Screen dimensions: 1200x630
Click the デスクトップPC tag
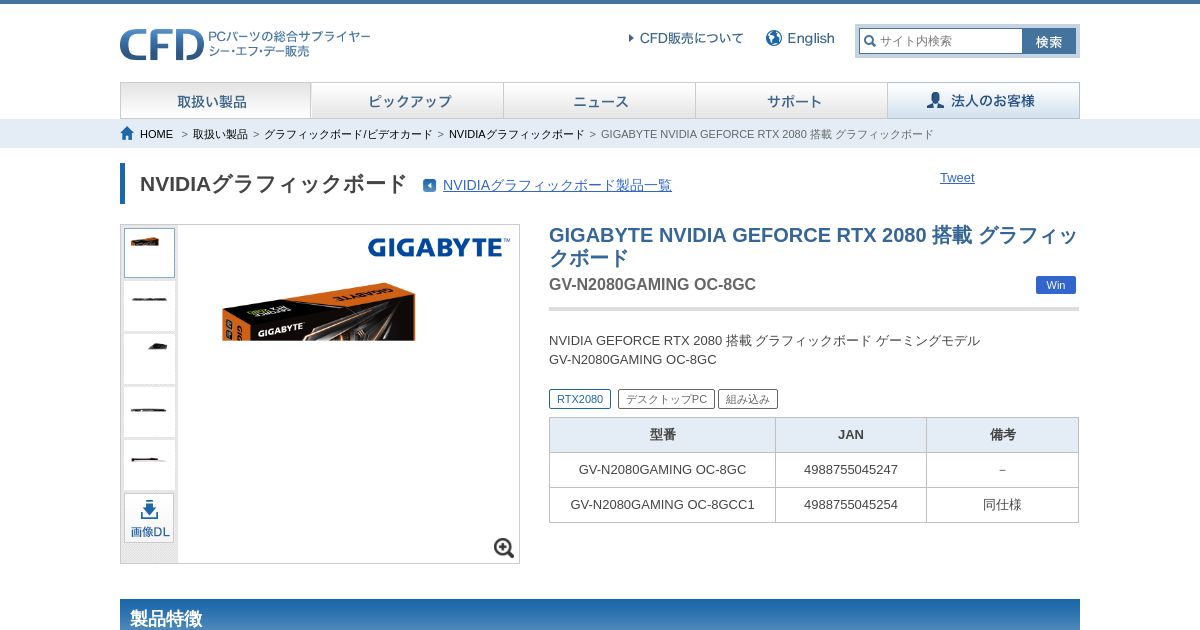tap(666, 399)
